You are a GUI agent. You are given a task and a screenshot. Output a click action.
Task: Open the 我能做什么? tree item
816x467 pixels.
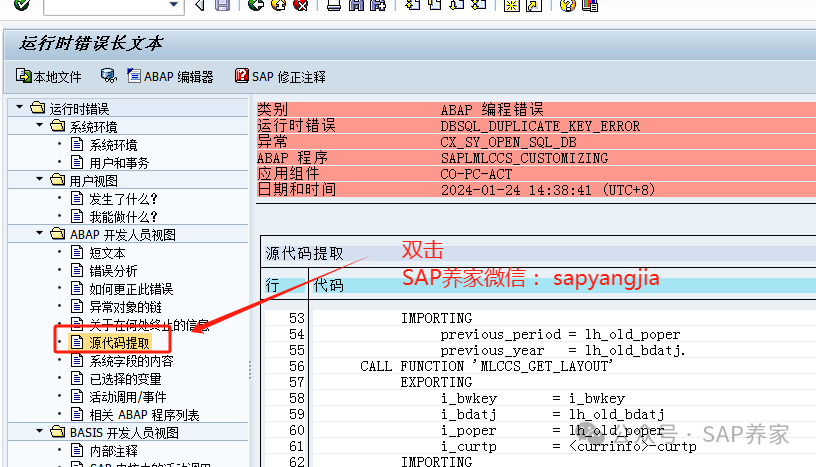coord(123,217)
